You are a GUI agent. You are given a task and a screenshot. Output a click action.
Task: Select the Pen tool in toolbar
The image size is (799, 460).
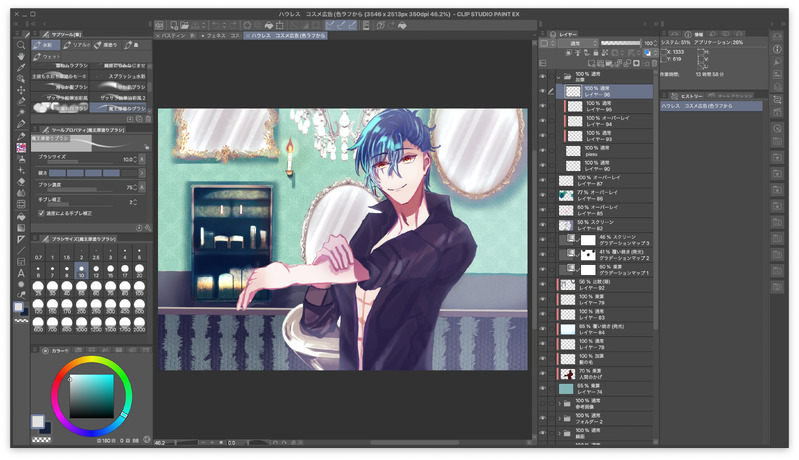coord(21,124)
